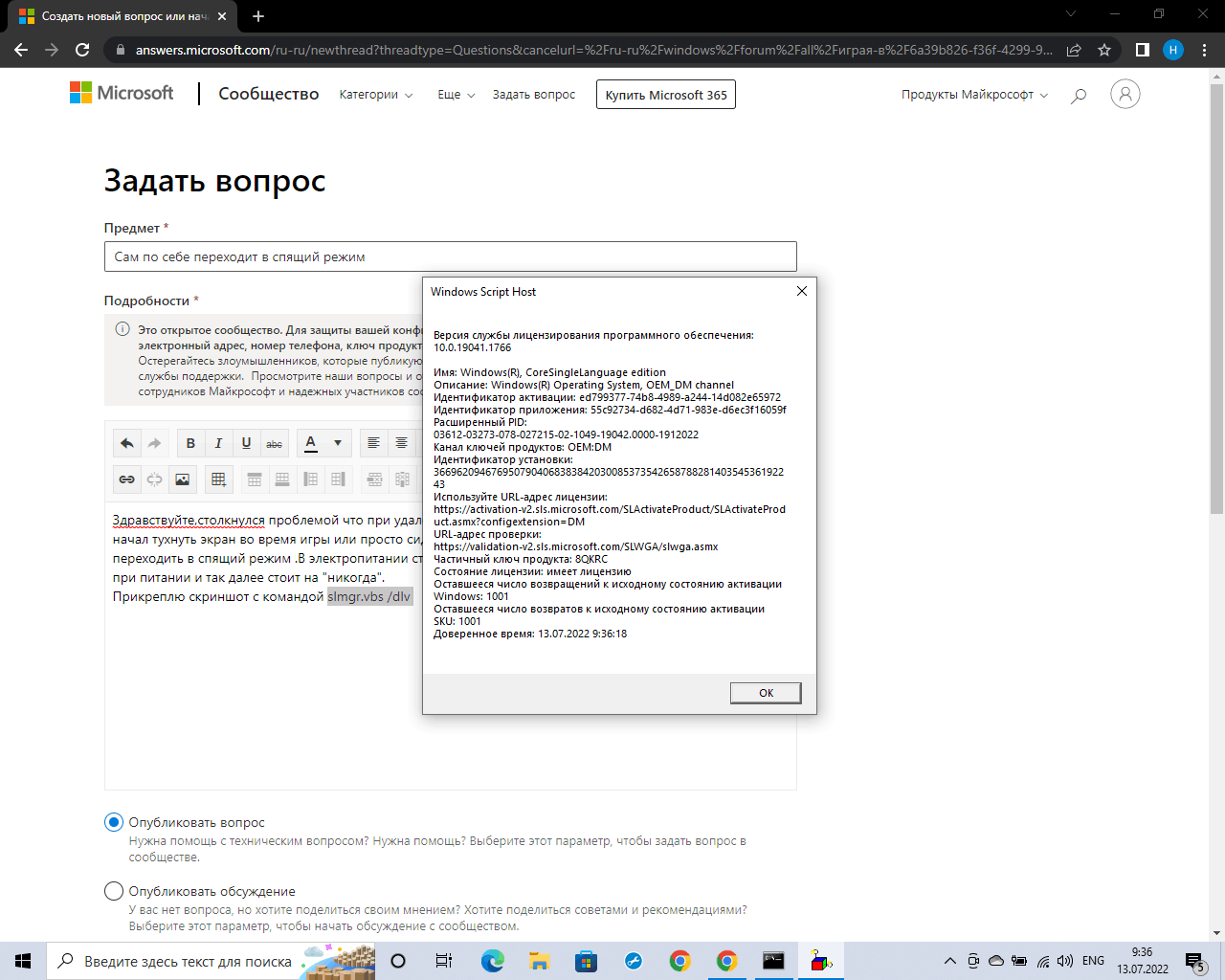Open the notification center icon
Viewport: 1225px width, 980px height.
1195,961
